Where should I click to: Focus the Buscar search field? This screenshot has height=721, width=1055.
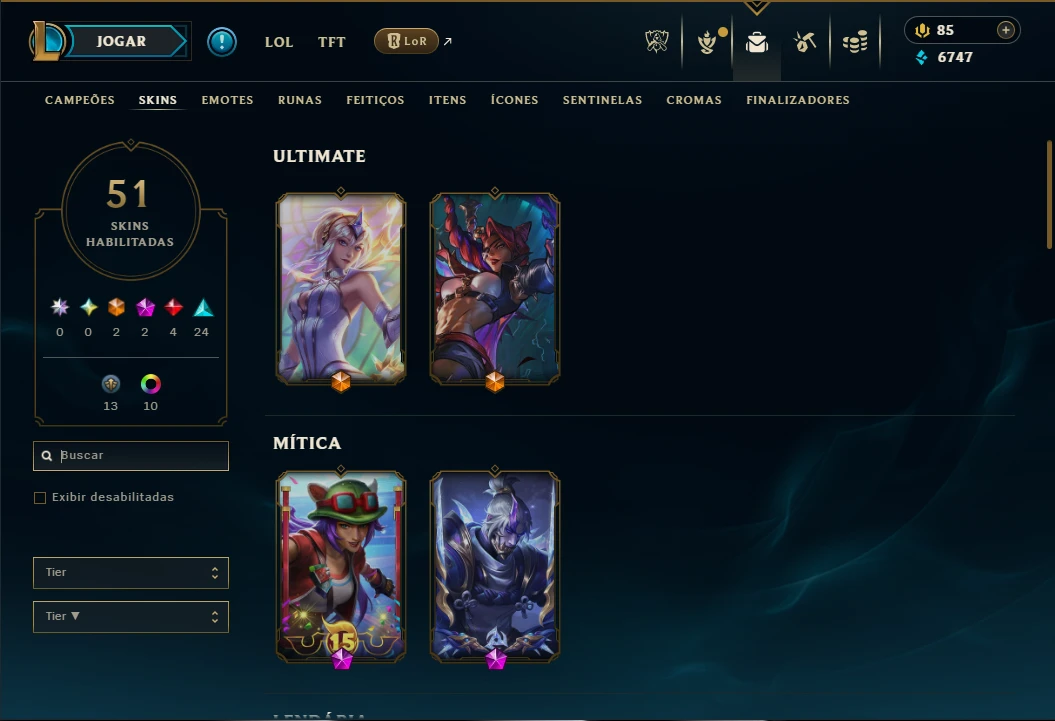tap(131, 456)
